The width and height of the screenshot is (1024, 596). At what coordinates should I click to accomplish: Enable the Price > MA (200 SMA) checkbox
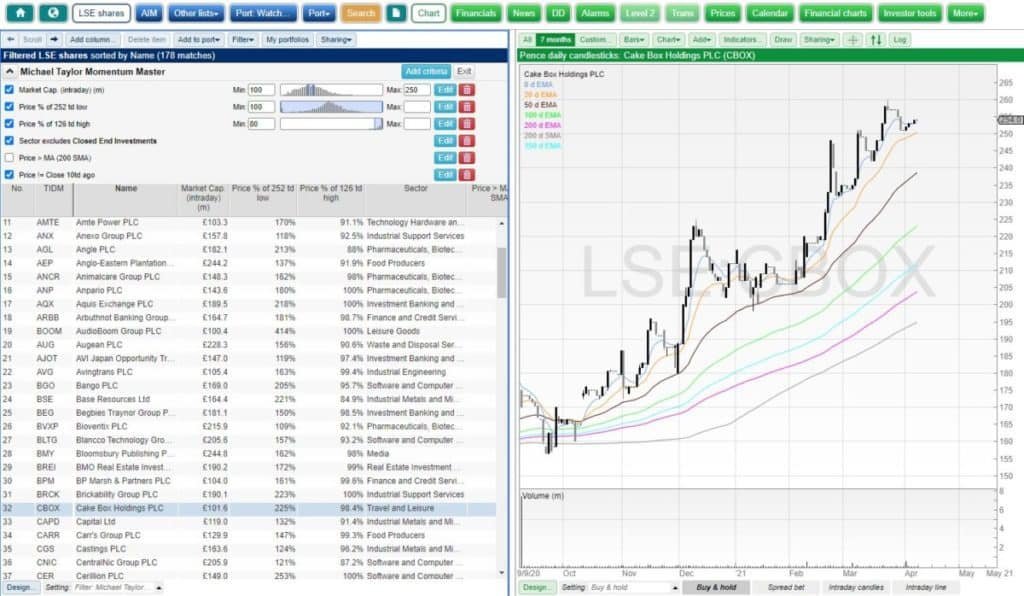[x=9, y=158]
